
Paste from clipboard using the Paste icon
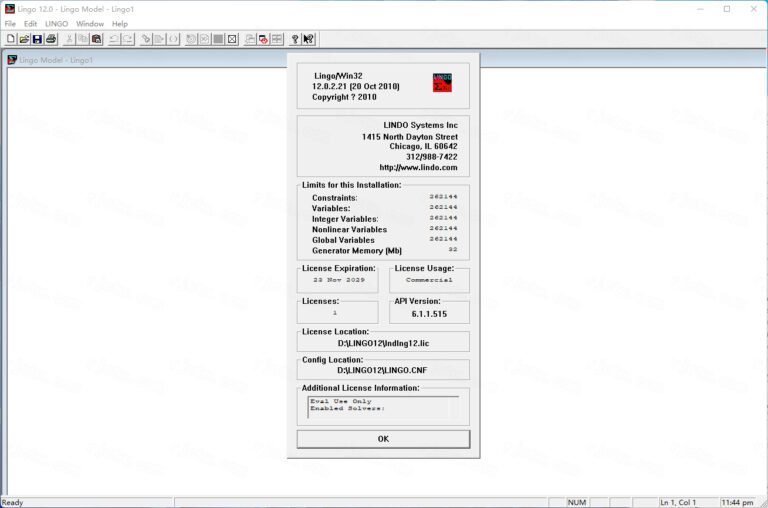click(96, 39)
